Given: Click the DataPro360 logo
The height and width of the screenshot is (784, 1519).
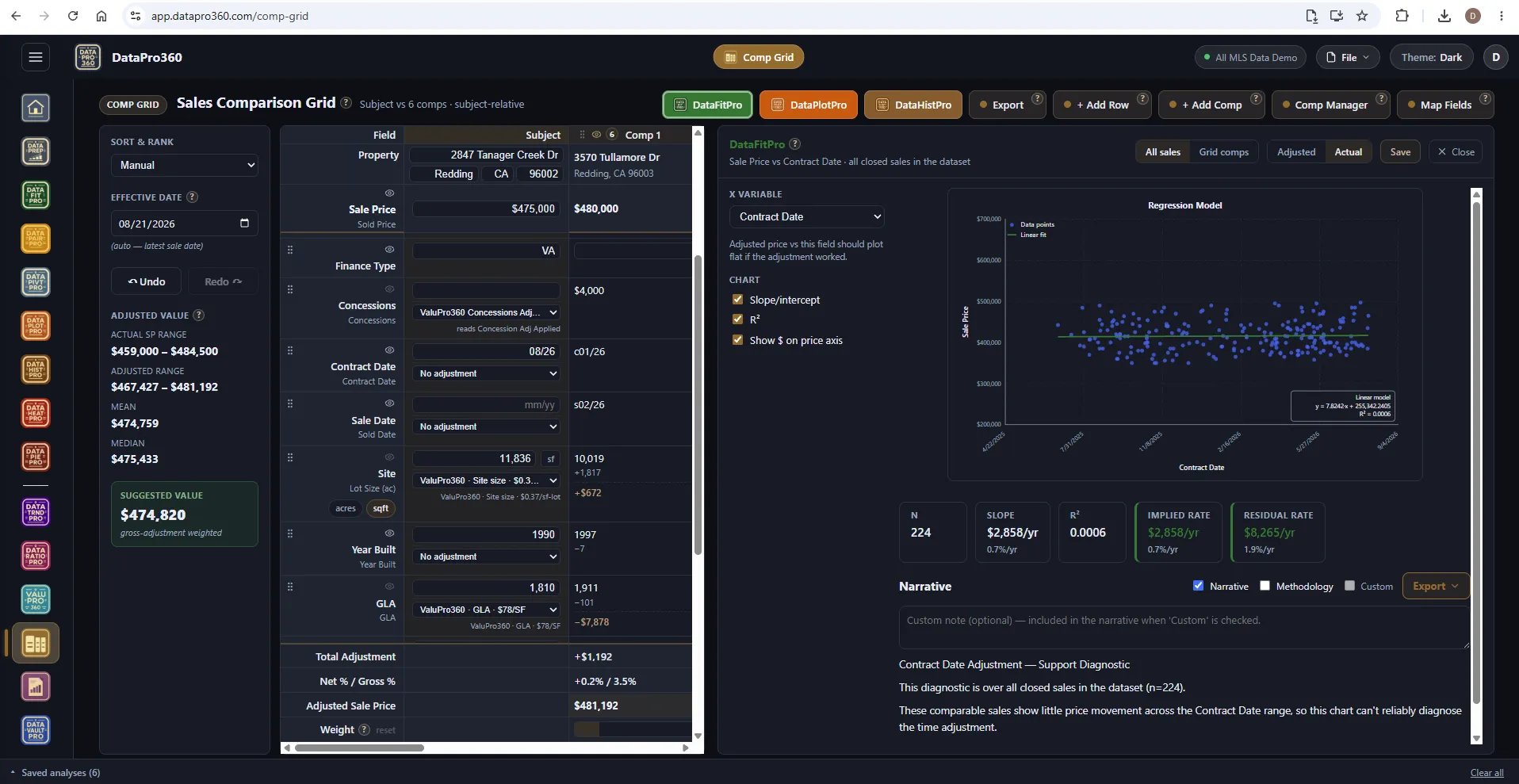Looking at the screenshot, I should click(88, 57).
